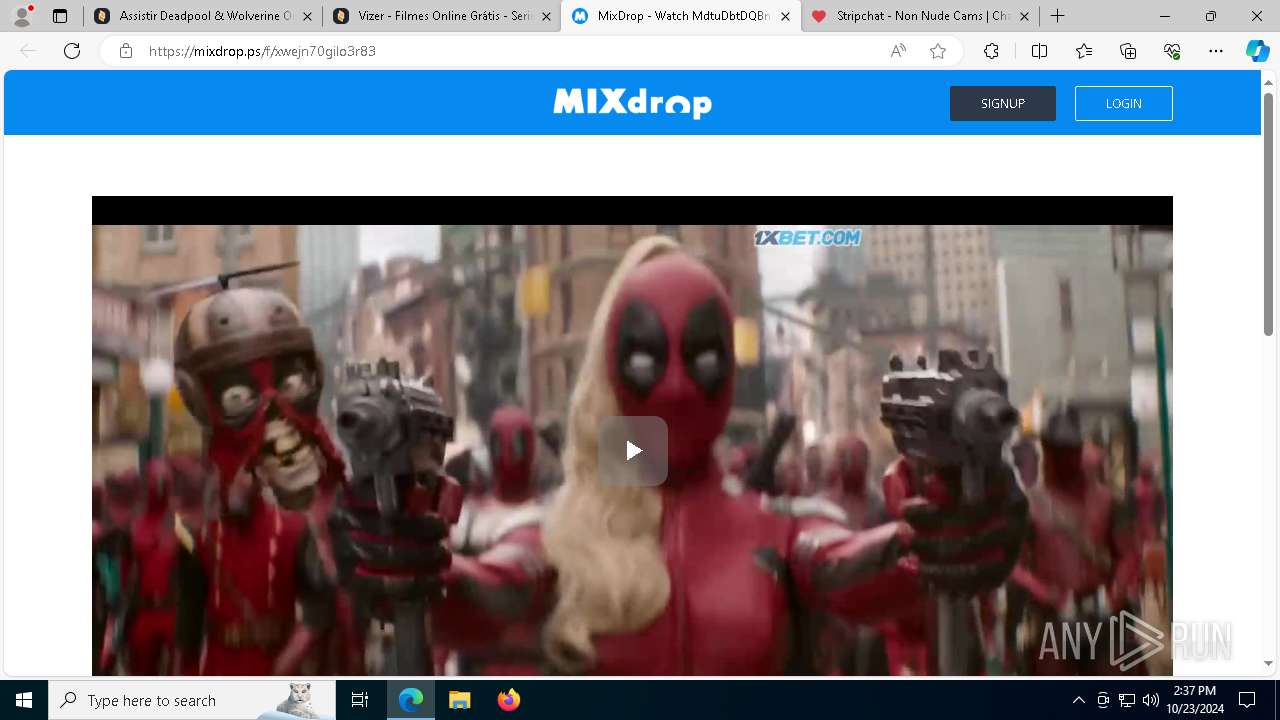Close the Assistir Deadpool tab
Viewport: 1280px width, 720px height.
pyautogui.click(x=307, y=16)
